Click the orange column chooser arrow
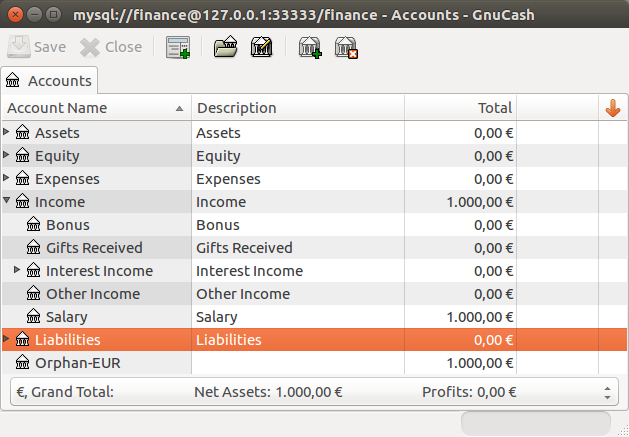Screen dimensions: 629x437 point(613,108)
